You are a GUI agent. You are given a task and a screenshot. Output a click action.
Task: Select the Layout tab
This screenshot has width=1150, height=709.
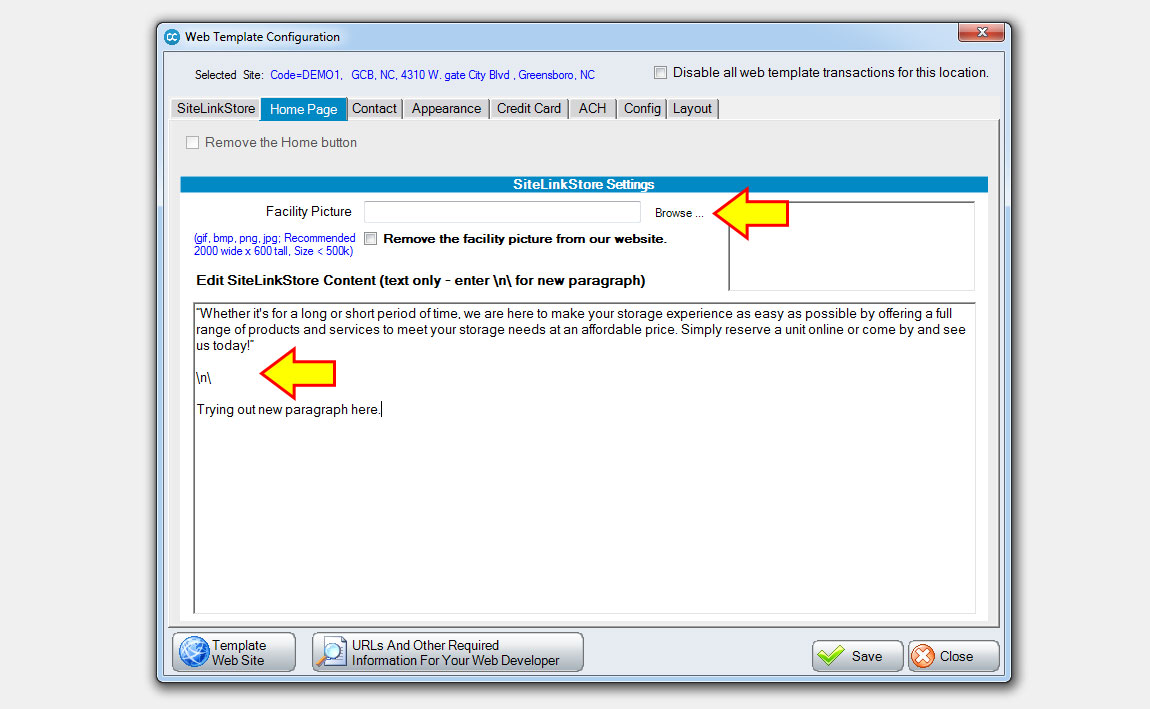coord(692,108)
